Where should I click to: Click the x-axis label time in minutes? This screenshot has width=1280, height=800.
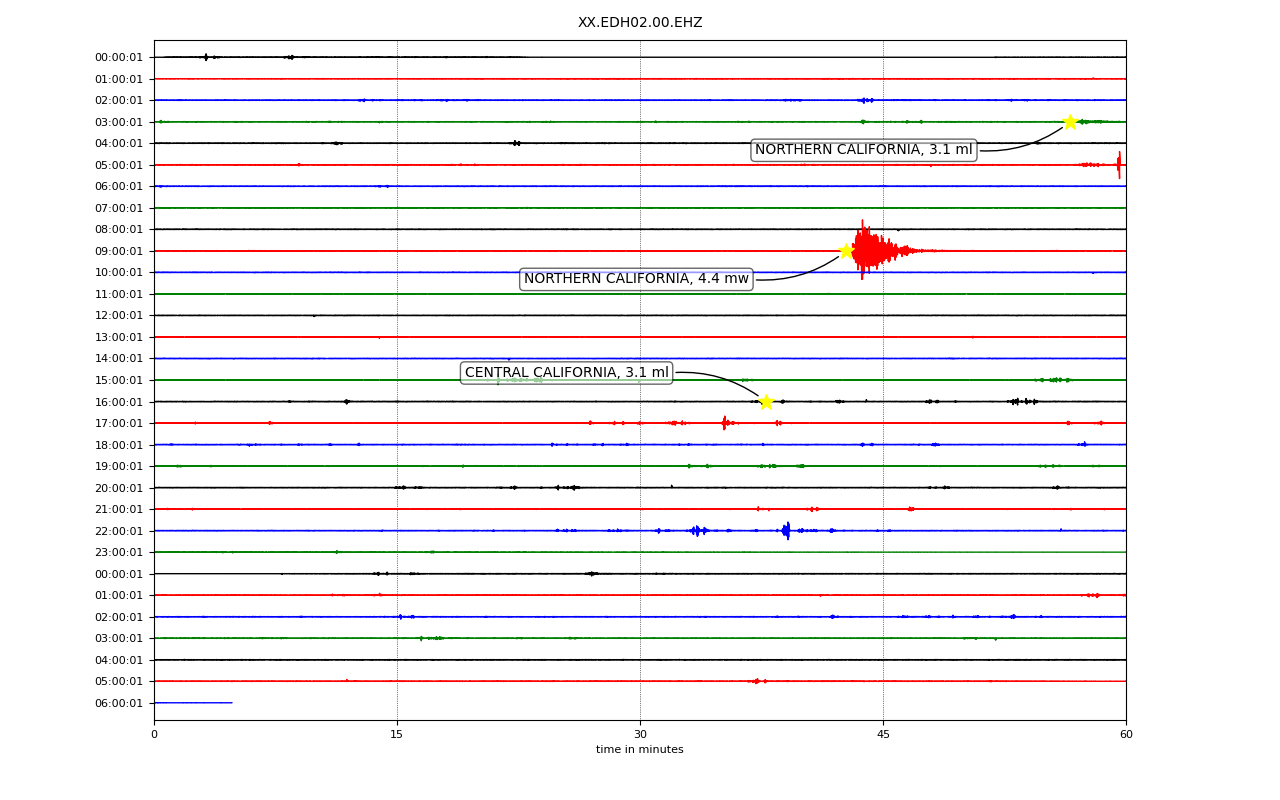(x=640, y=750)
